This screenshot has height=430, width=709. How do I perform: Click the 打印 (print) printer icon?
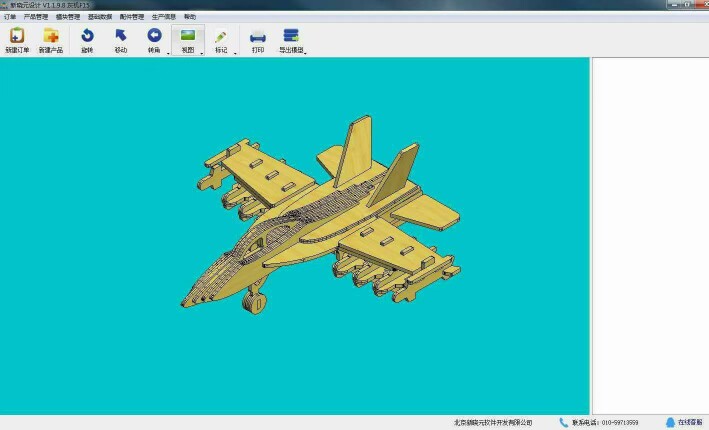click(258, 37)
